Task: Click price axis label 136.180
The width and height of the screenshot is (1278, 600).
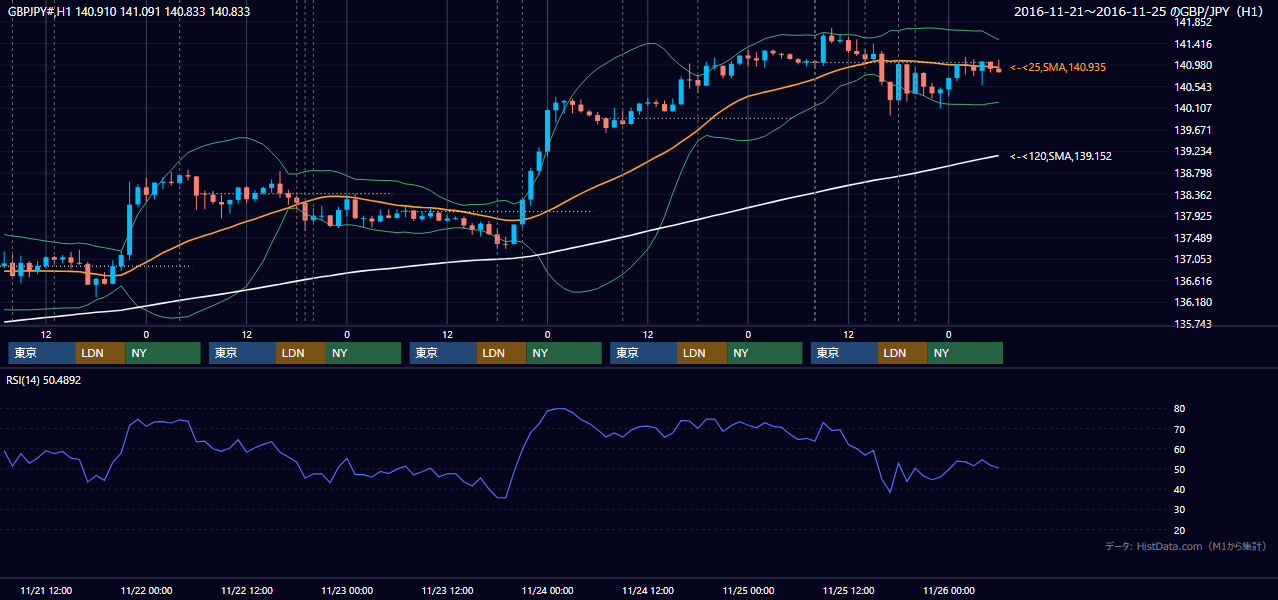Action: 1193,303
